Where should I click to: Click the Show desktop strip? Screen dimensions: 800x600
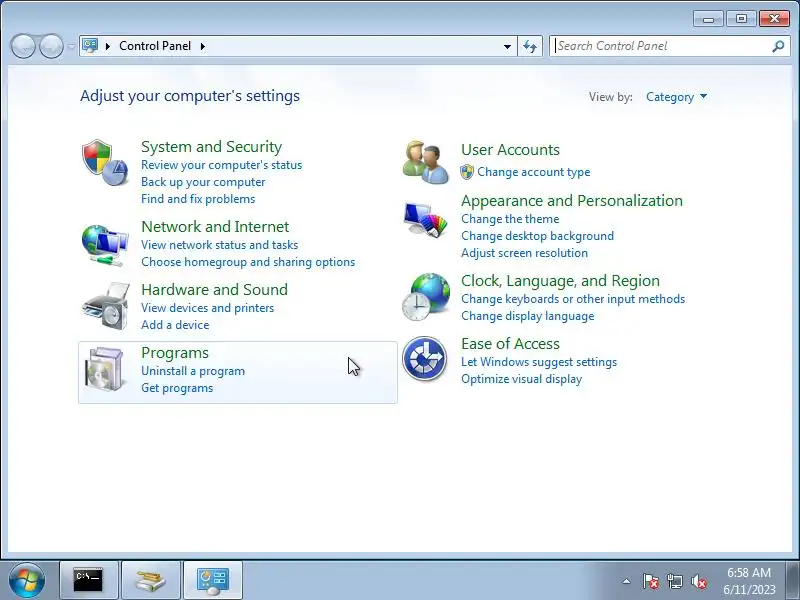click(x=792, y=581)
